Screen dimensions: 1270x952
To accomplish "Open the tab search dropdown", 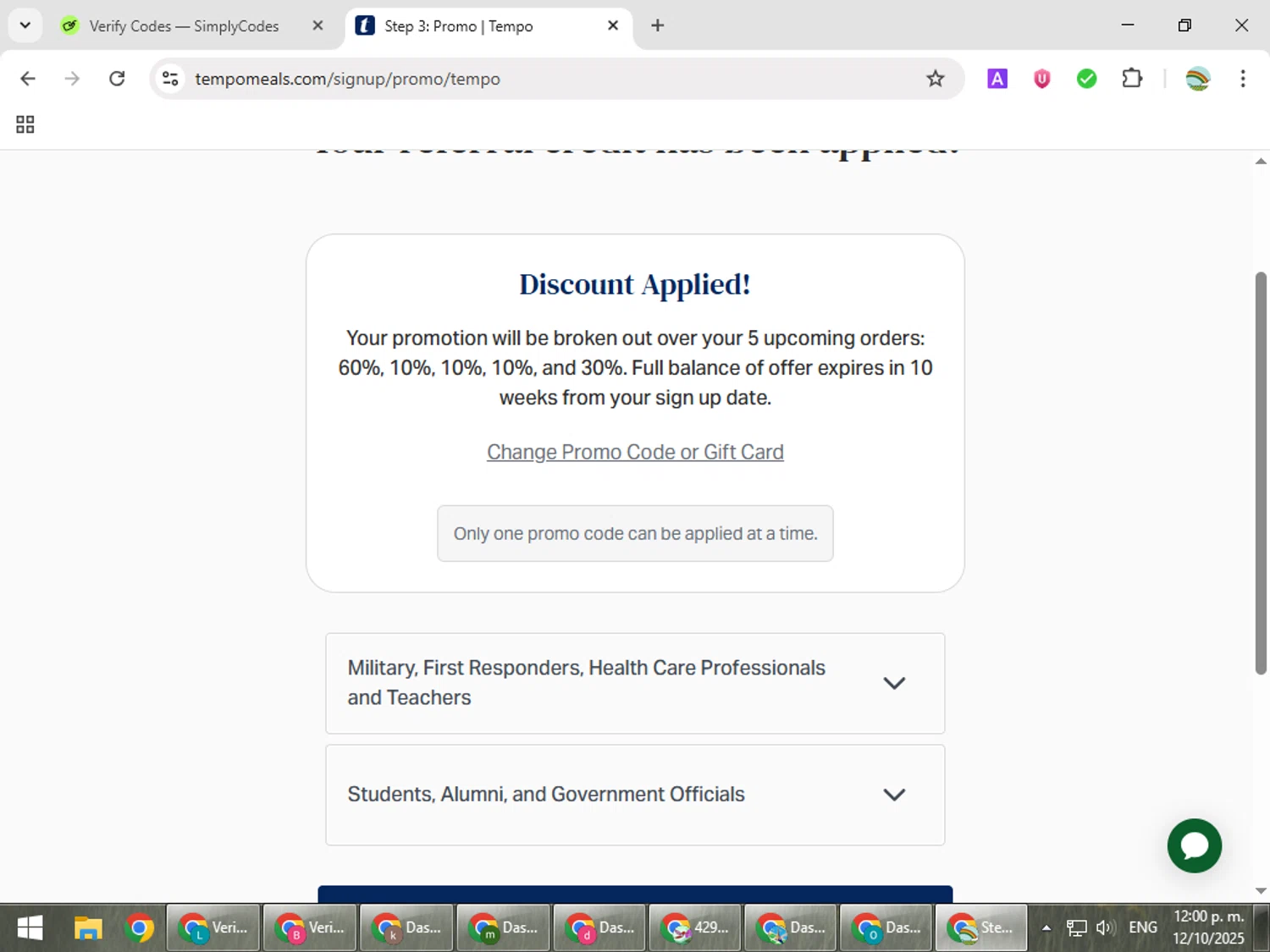I will click(x=25, y=25).
